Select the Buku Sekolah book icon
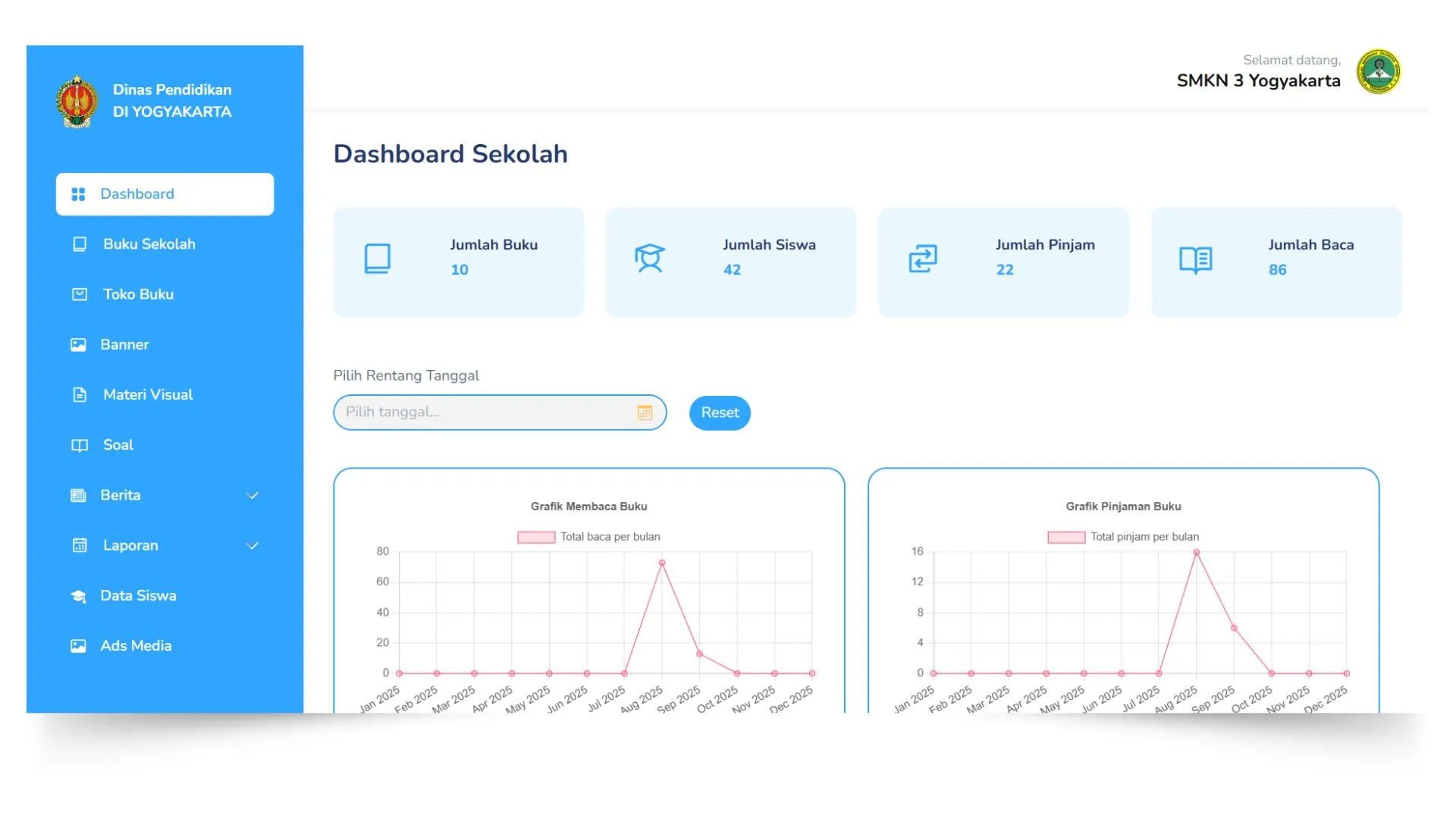 [x=79, y=243]
